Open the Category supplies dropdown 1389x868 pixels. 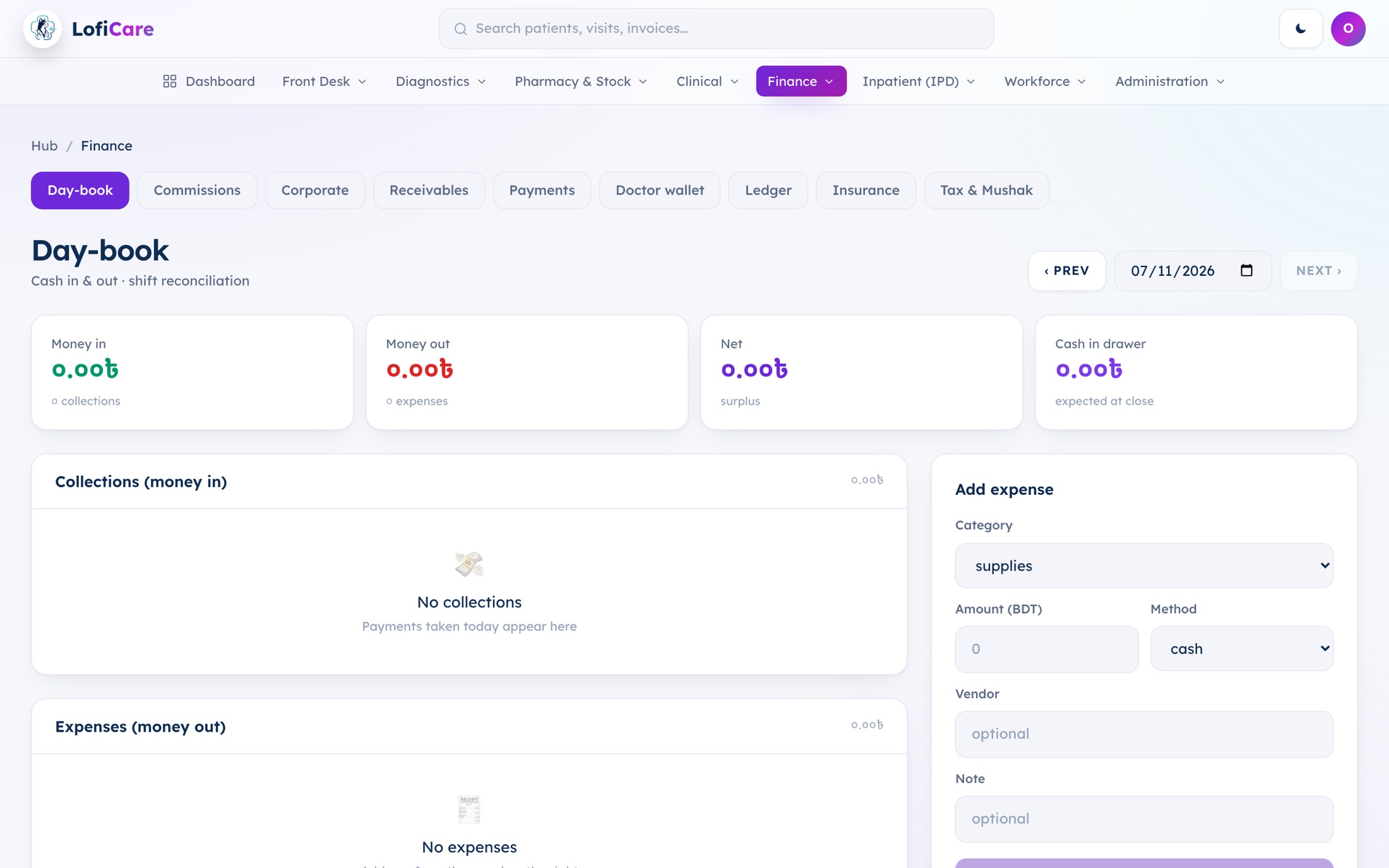tap(1143, 566)
